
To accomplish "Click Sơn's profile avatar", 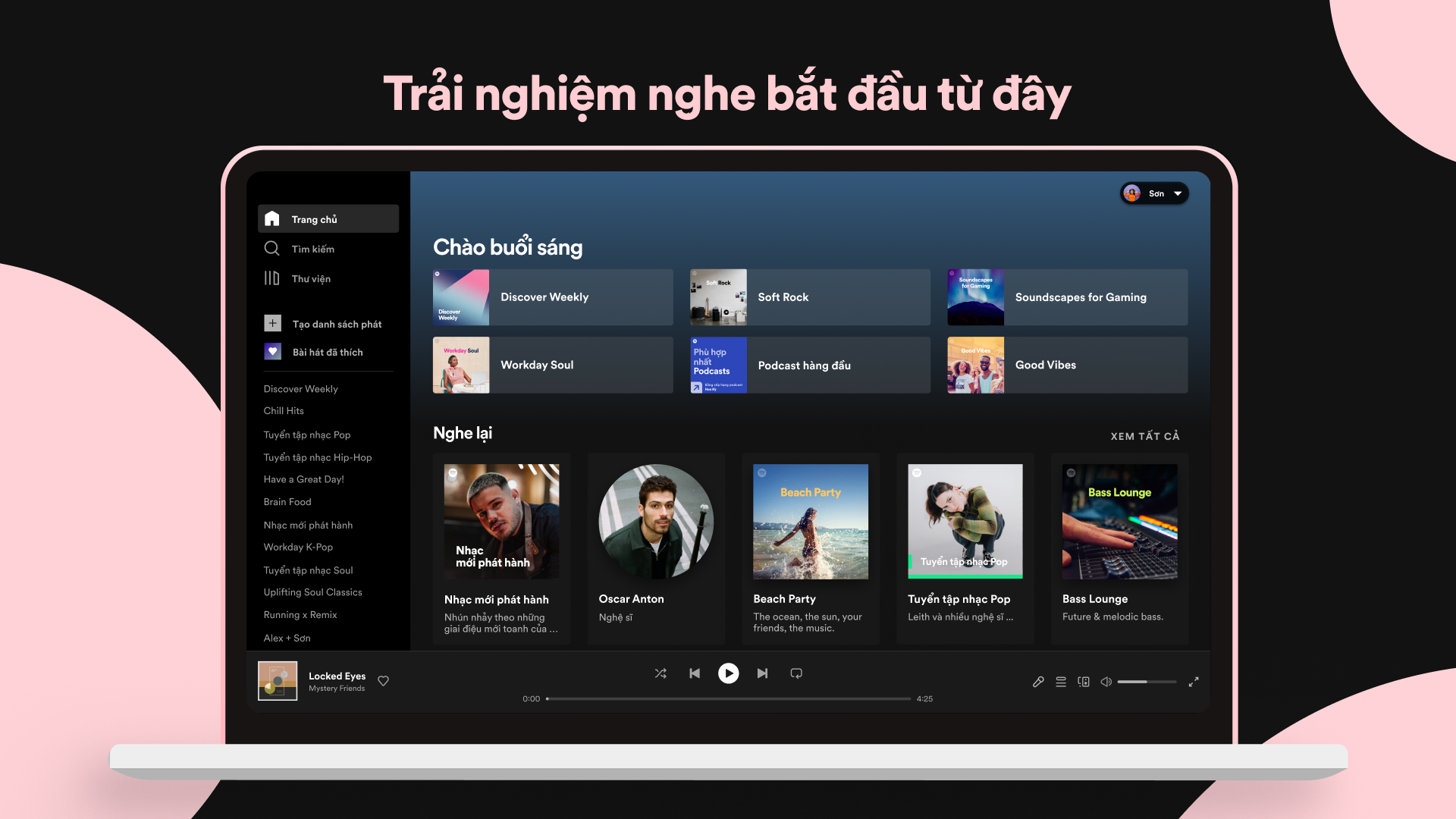I will 1132,193.
